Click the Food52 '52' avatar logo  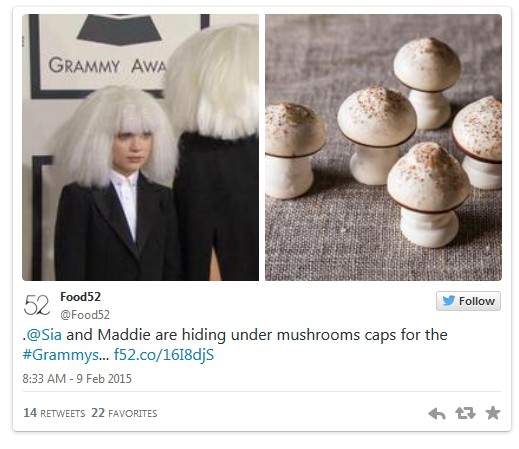click(37, 305)
